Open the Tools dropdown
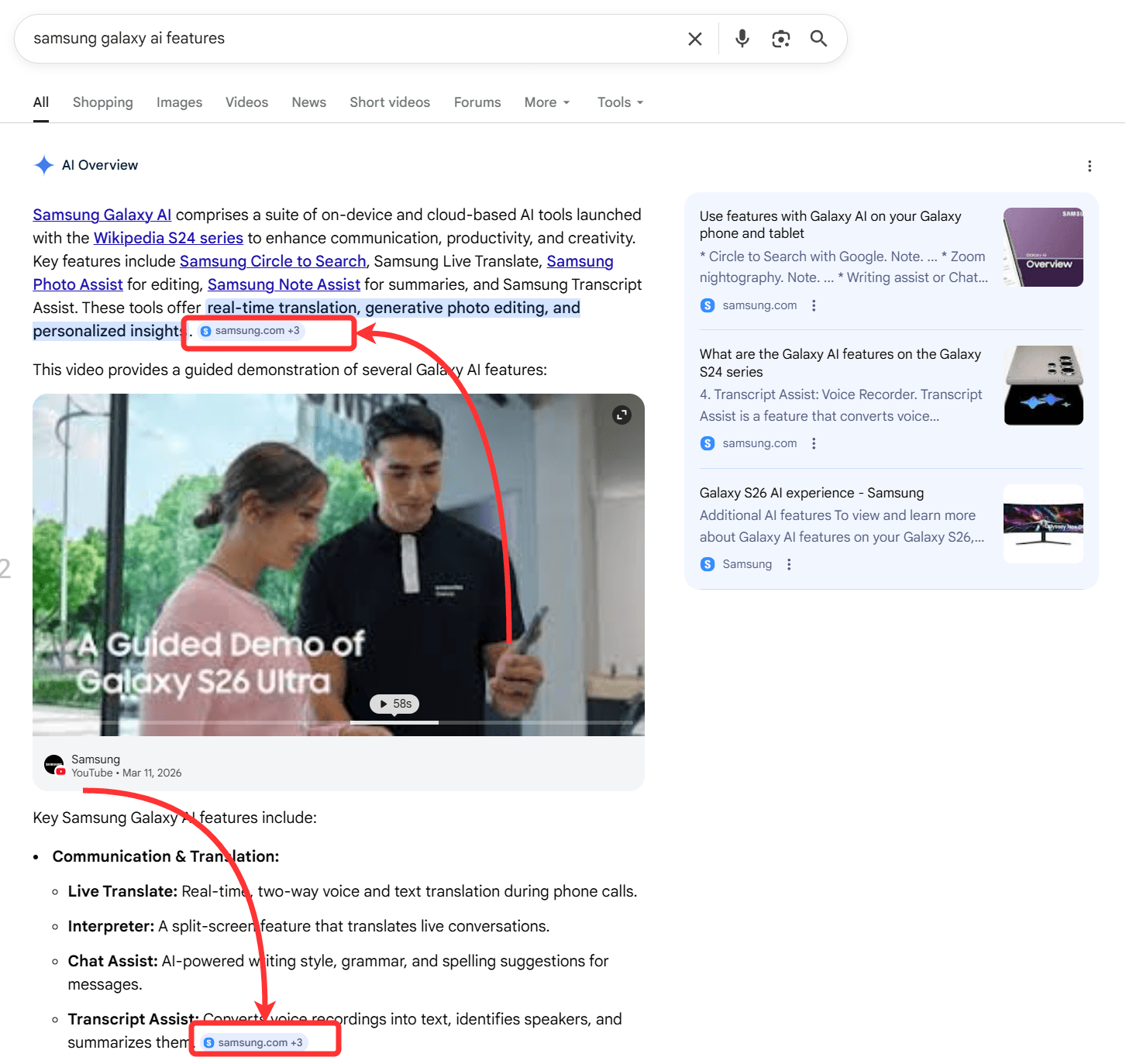This screenshot has width=1126, height=1064. 618,102
